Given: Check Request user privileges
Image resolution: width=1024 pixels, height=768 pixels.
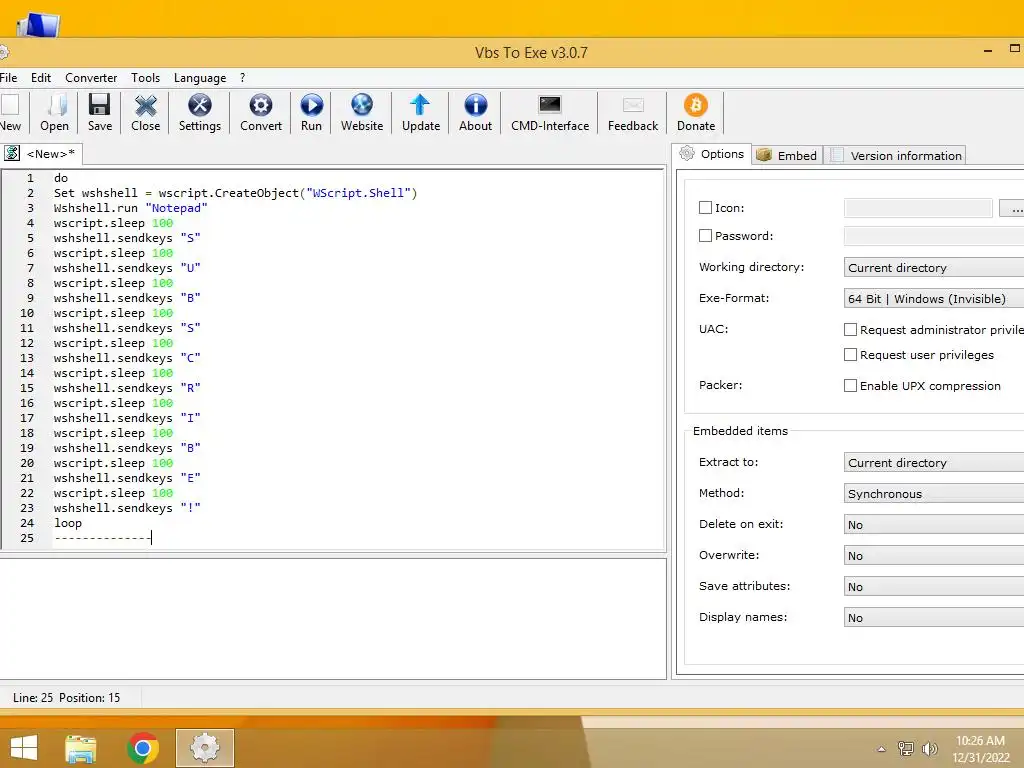Looking at the screenshot, I should pos(850,355).
